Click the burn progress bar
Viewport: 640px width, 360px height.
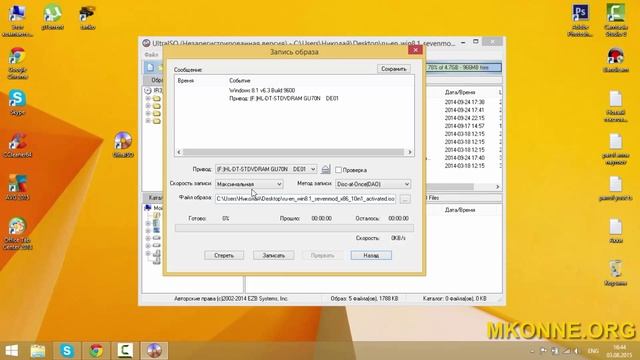(x=294, y=228)
